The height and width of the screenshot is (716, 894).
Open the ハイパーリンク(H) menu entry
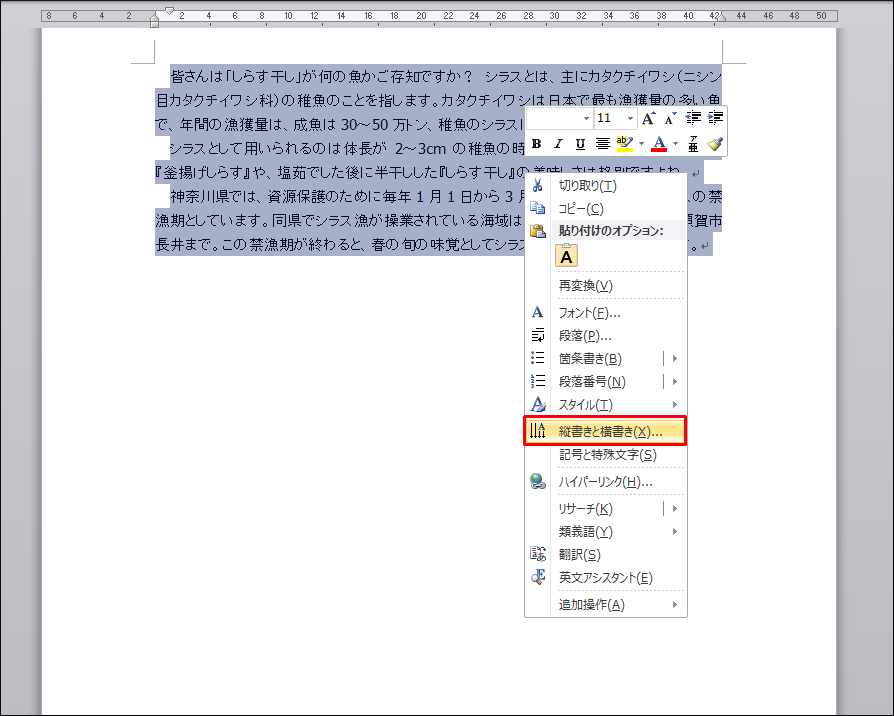point(605,482)
